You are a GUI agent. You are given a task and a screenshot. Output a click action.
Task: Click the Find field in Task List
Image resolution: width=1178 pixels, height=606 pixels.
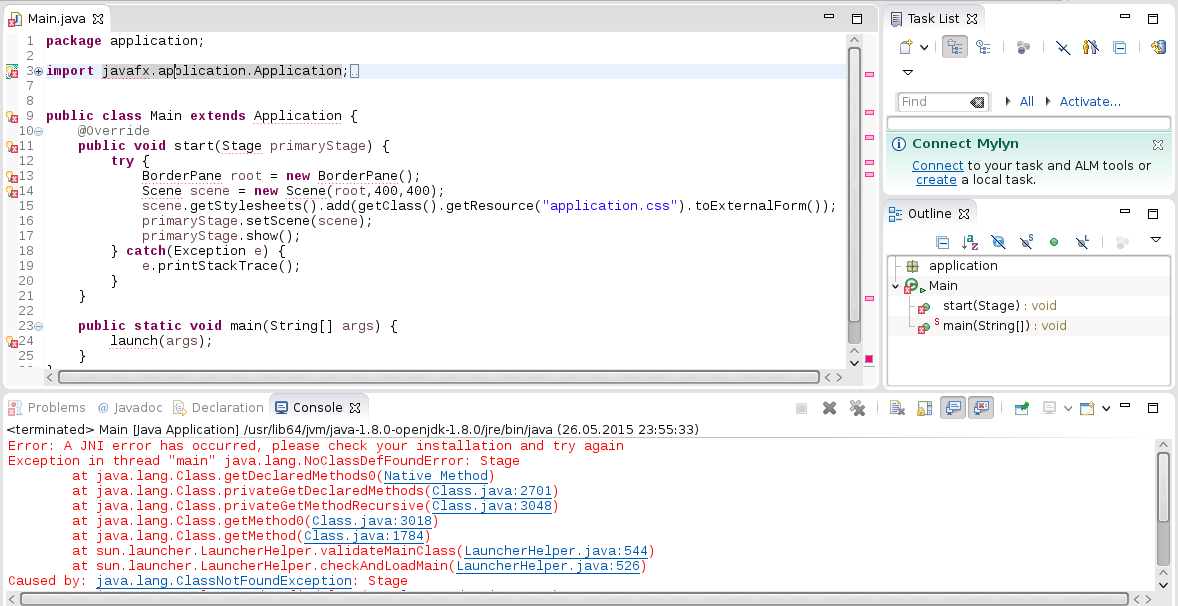[932, 102]
